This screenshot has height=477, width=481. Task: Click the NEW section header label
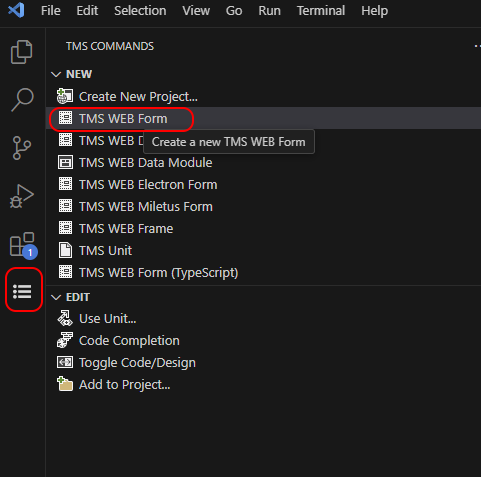tap(79, 74)
